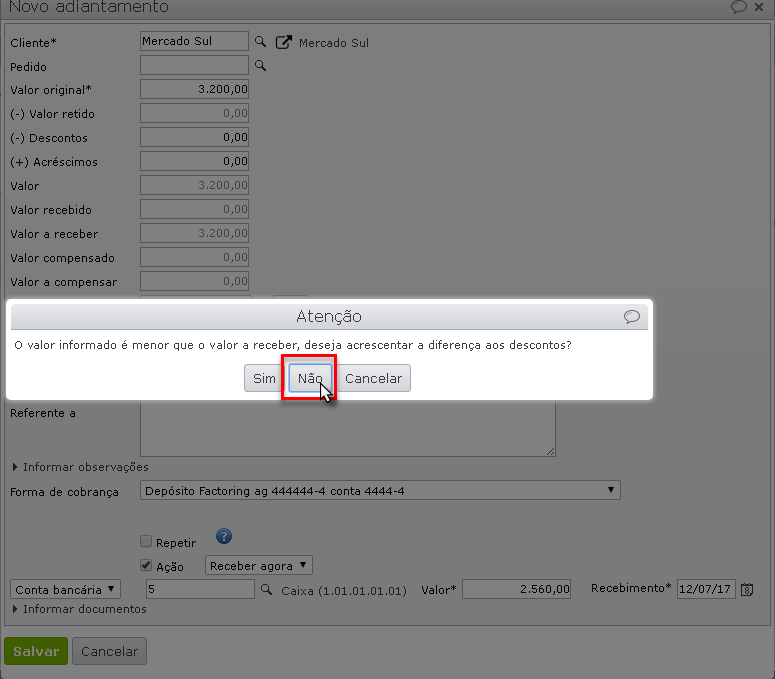
Task: Click the empty Pedido input field
Action: tap(194, 65)
